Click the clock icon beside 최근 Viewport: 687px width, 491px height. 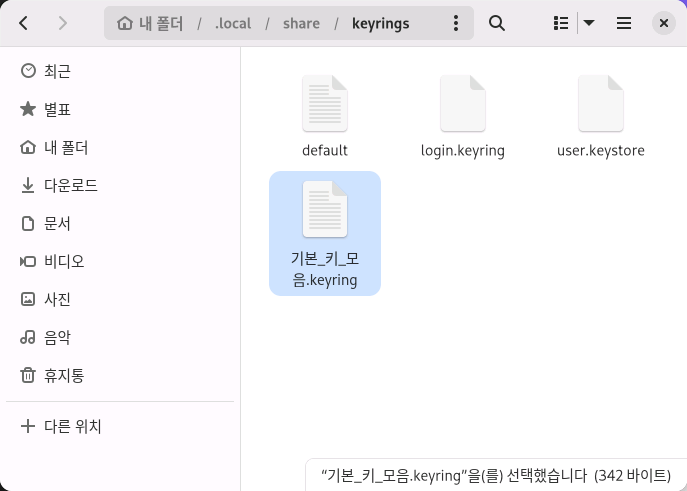click(28, 71)
